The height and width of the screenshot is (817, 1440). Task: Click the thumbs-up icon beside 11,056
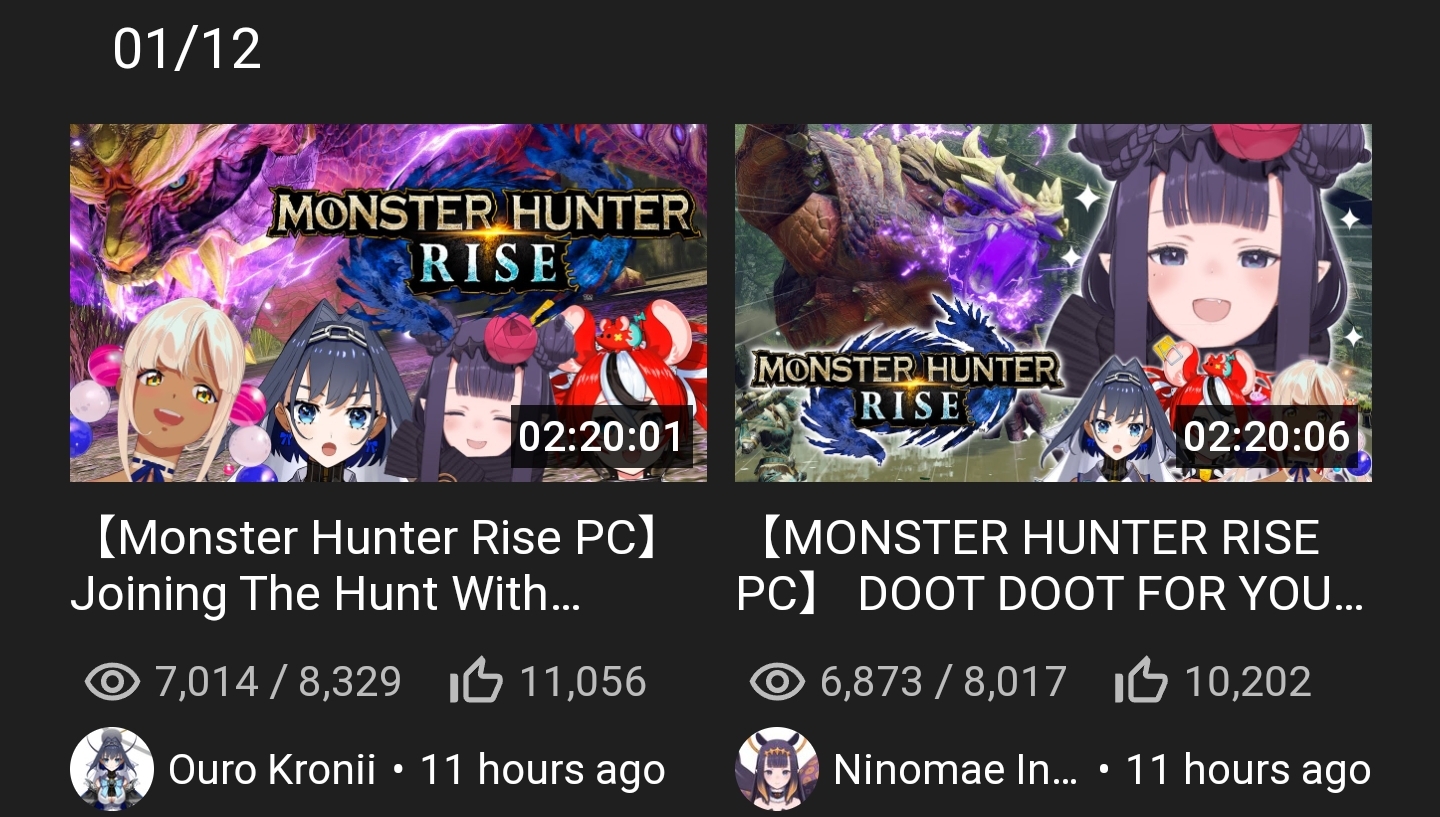point(475,682)
